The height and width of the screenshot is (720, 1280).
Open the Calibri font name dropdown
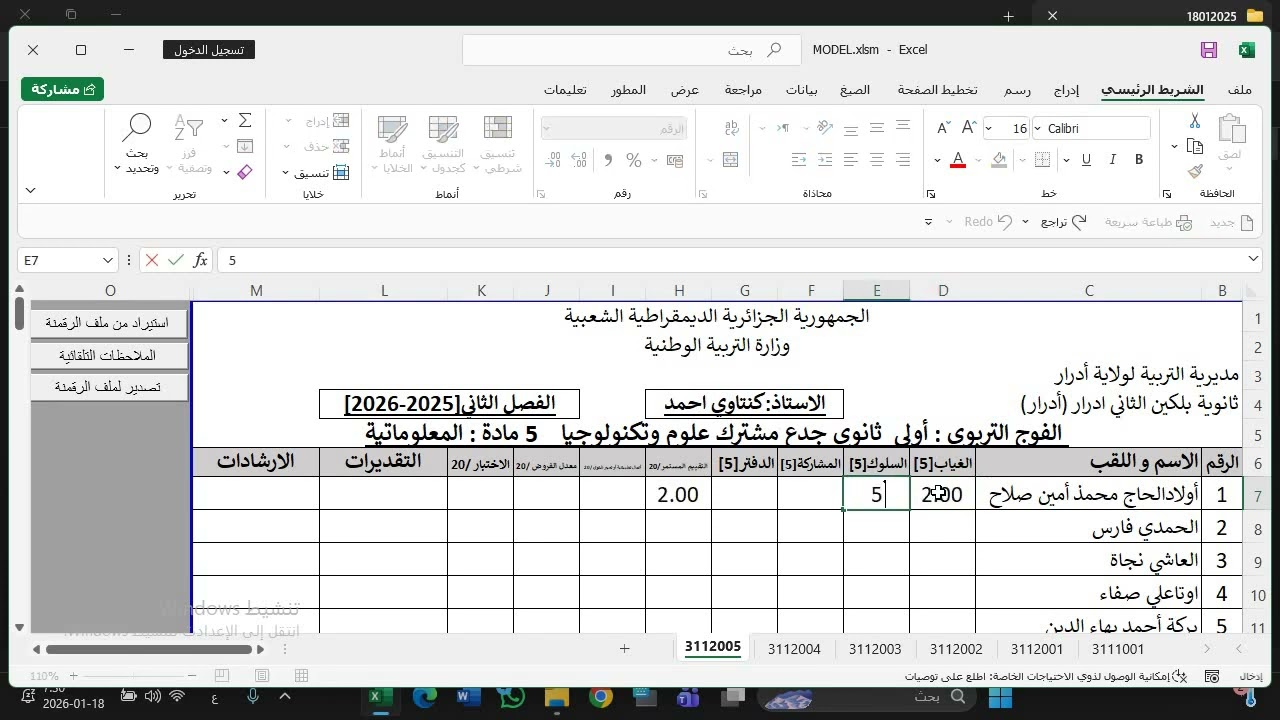(1038, 128)
